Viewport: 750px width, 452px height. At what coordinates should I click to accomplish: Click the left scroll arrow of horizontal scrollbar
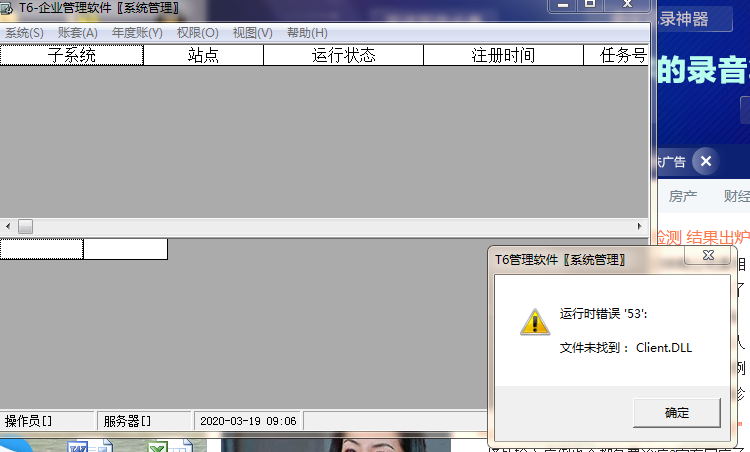pyautogui.click(x=8, y=226)
